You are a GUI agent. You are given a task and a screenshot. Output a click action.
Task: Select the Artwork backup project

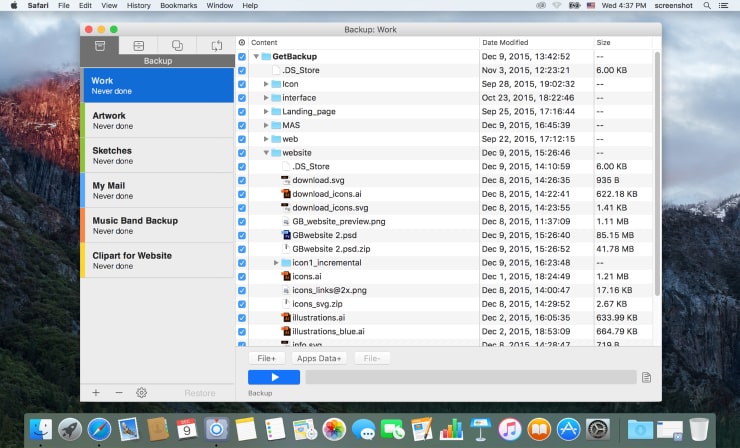[157, 120]
